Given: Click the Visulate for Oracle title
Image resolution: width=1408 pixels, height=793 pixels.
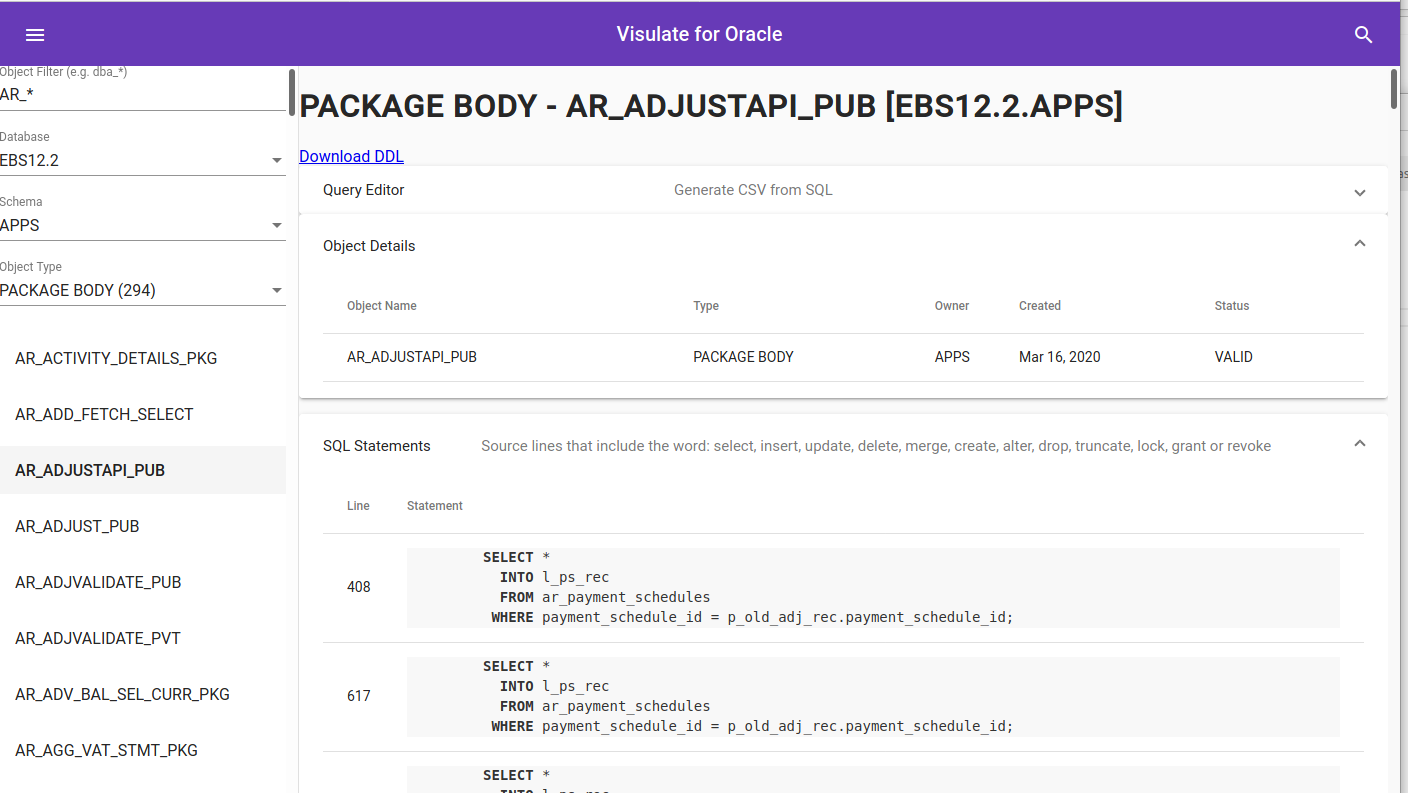Looking at the screenshot, I should (x=699, y=34).
